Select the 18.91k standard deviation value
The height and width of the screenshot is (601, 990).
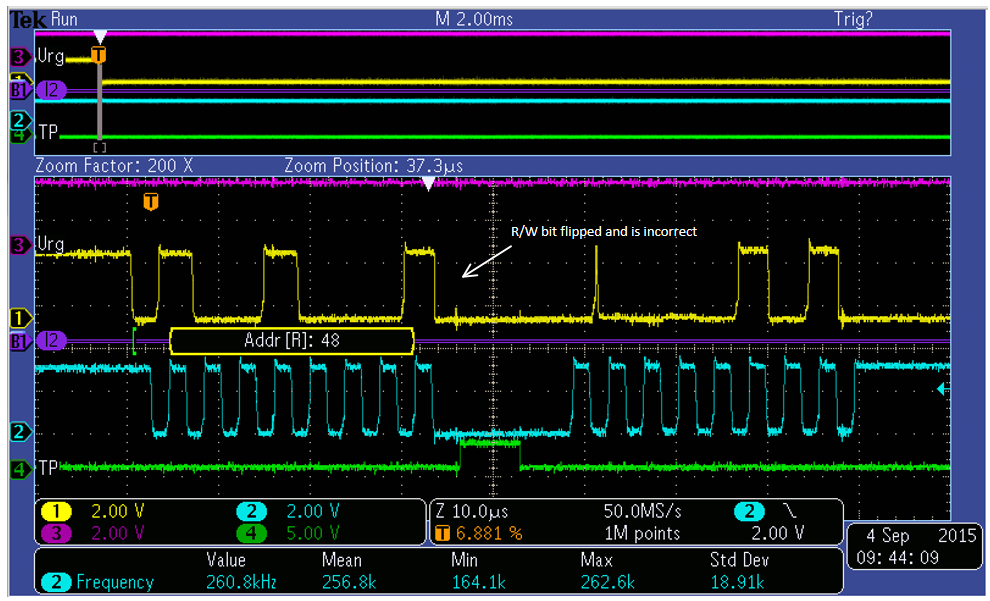(737, 582)
